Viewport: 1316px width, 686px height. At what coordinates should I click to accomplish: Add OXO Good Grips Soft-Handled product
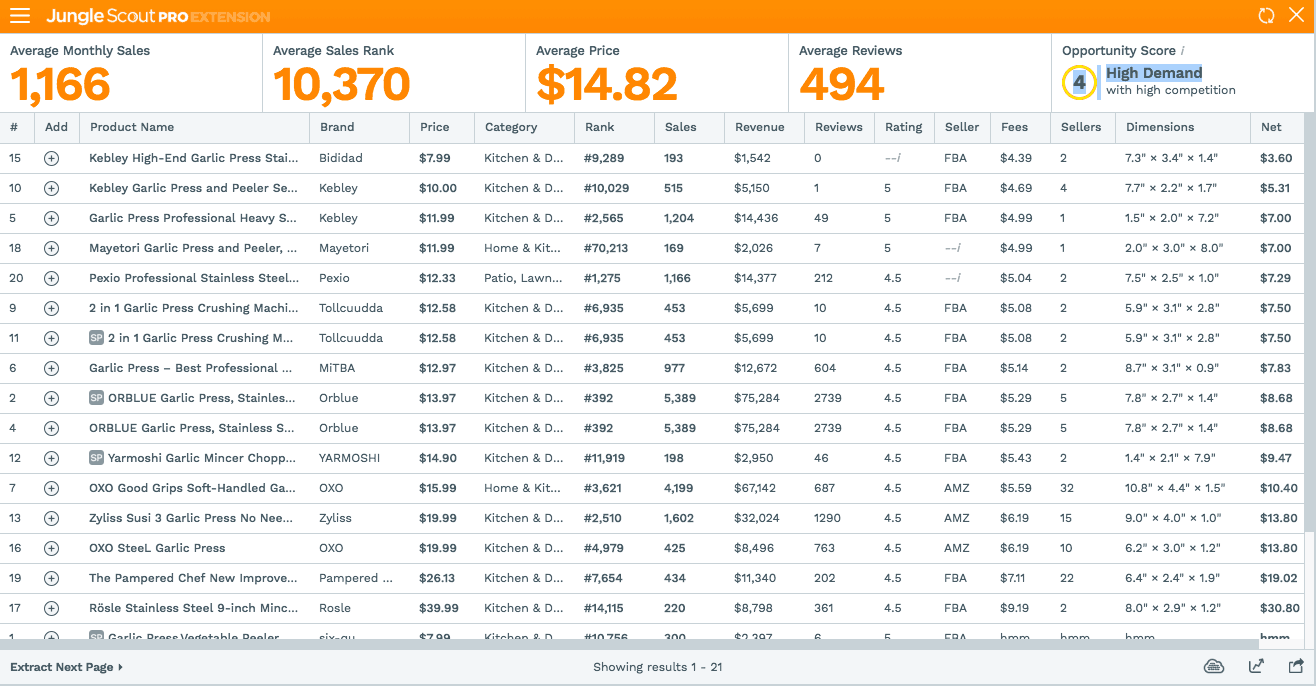pyautogui.click(x=51, y=488)
